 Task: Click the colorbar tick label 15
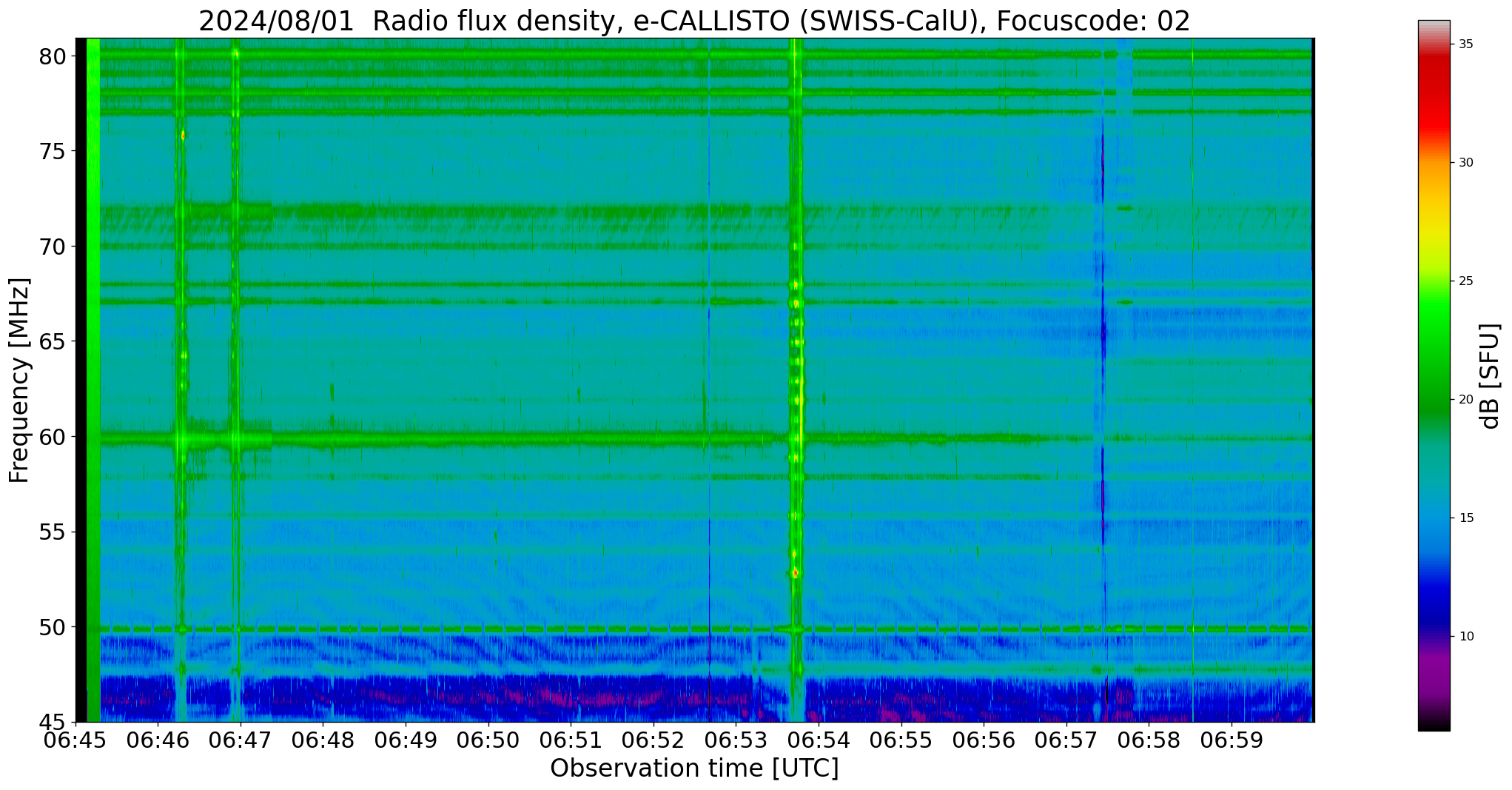(x=1465, y=518)
